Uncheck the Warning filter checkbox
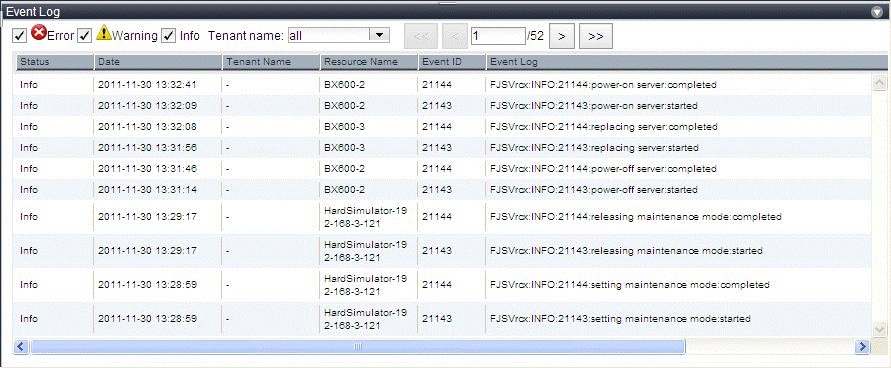Image resolution: width=891 pixels, height=368 pixels. click(85, 36)
